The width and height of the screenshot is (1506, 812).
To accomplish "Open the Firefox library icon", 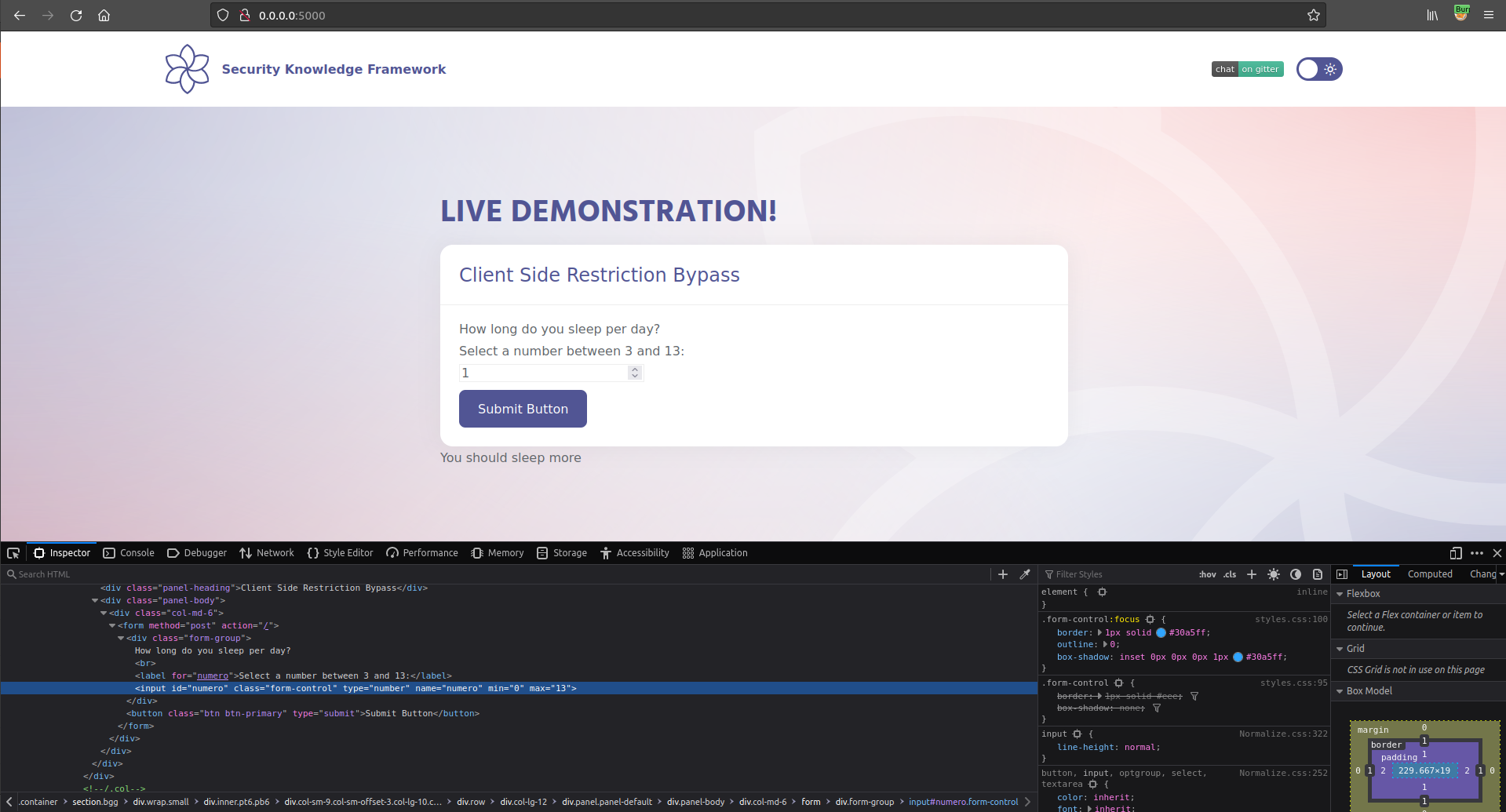I will click(1432, 15).
